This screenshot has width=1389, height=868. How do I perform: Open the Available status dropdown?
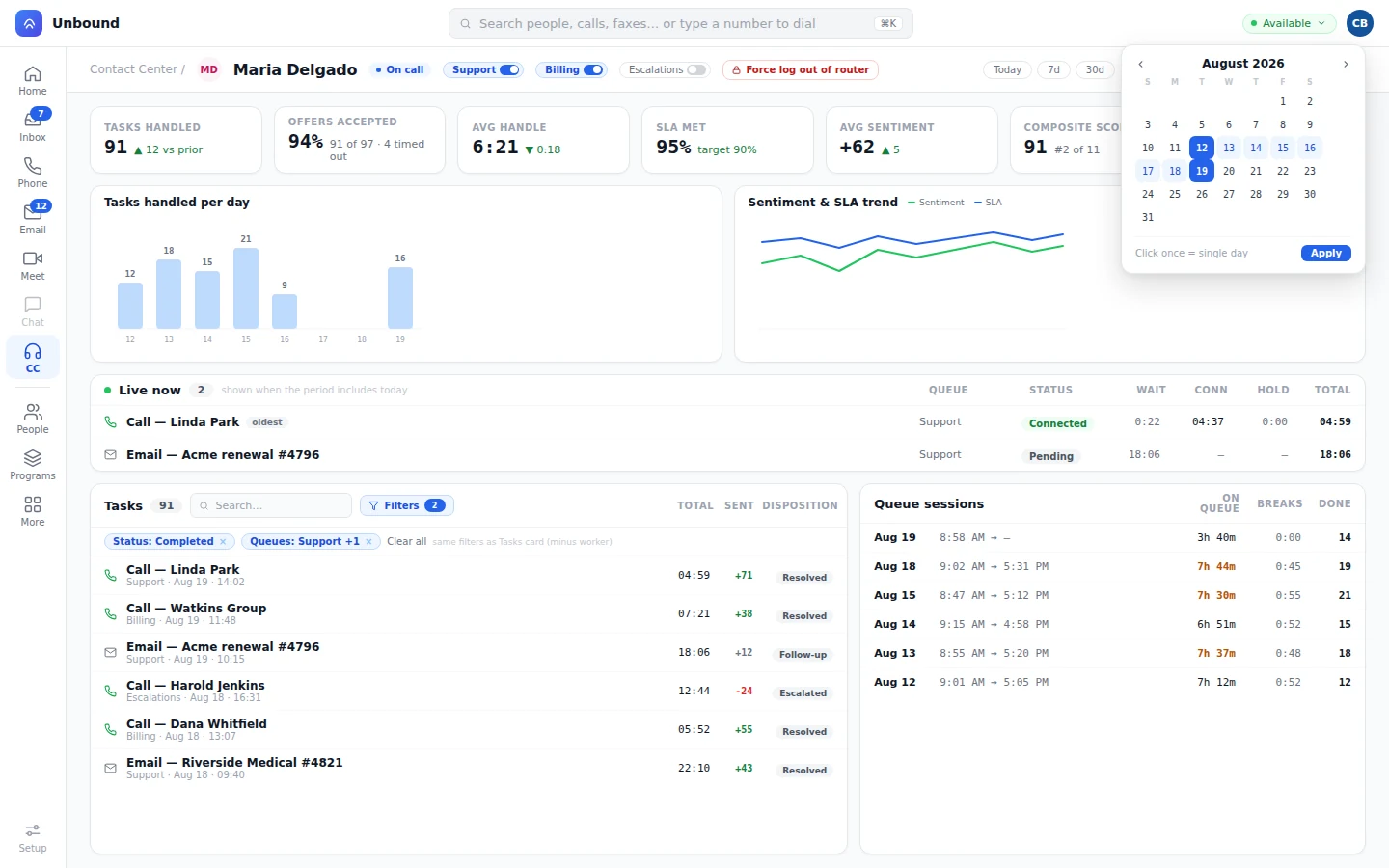[x=1289, y=23]
